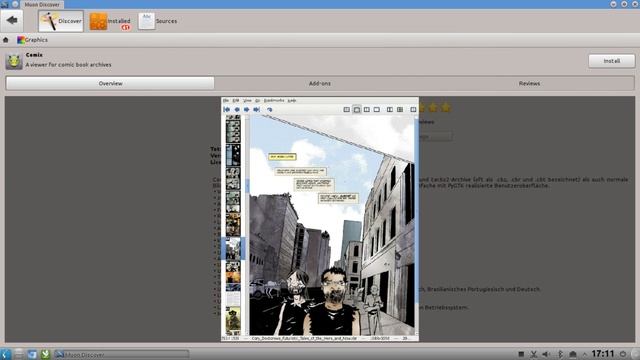This screenshot has width=640, height=360.
Task: Click the Muon Discover taskbar entry
Action: click(122, 354)
